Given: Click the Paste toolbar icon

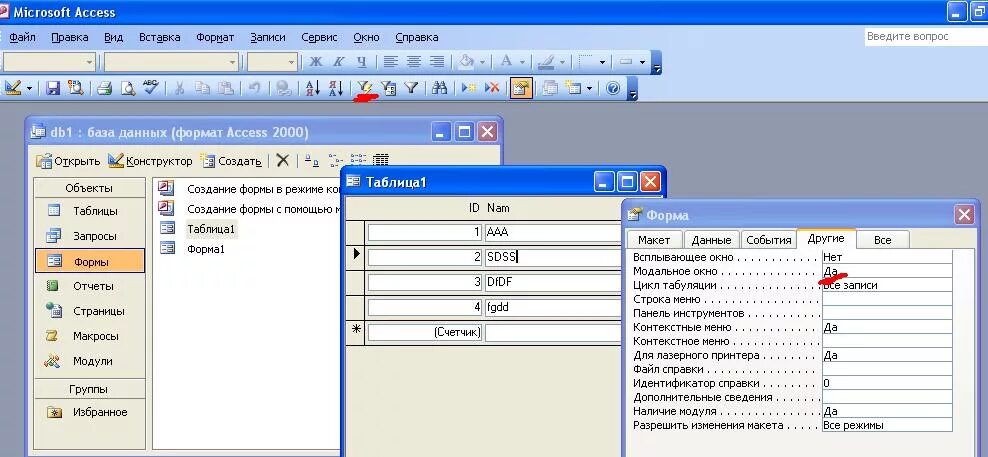Looking at the screenshot, I should point(225,88).
